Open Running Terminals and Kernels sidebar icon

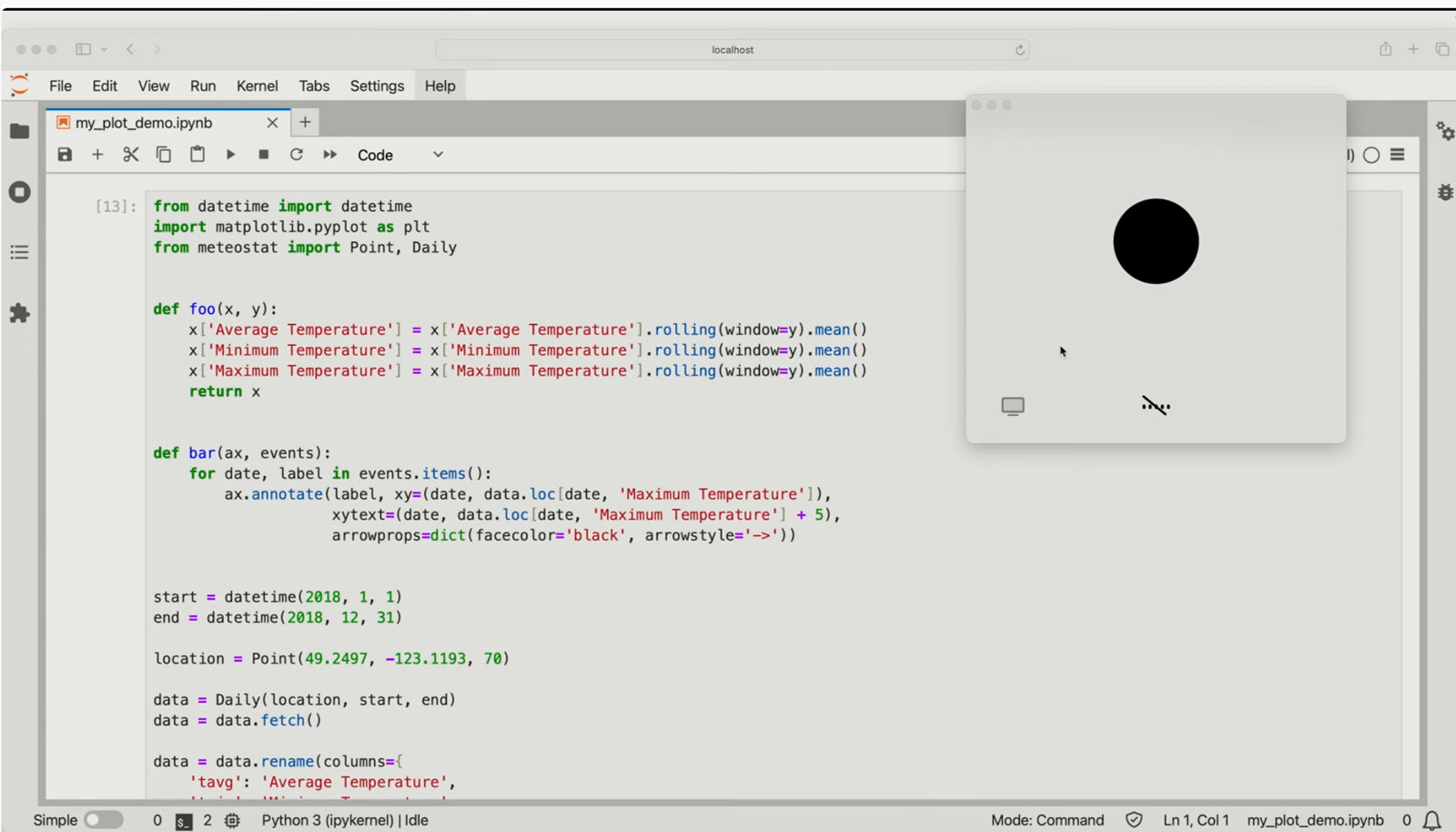(x=19, y=192)
